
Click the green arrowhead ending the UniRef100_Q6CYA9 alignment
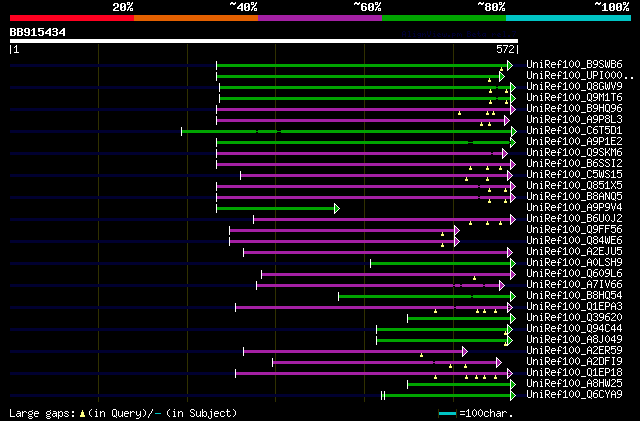click(x=513, y=395)
